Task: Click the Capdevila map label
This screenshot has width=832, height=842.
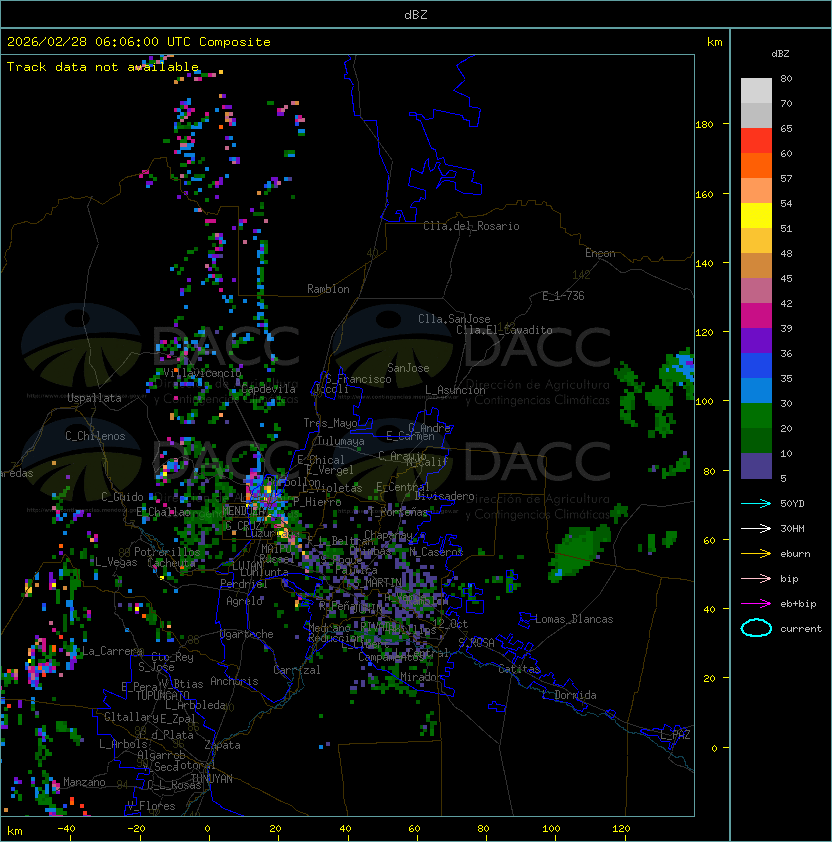Action: (269, 389)
